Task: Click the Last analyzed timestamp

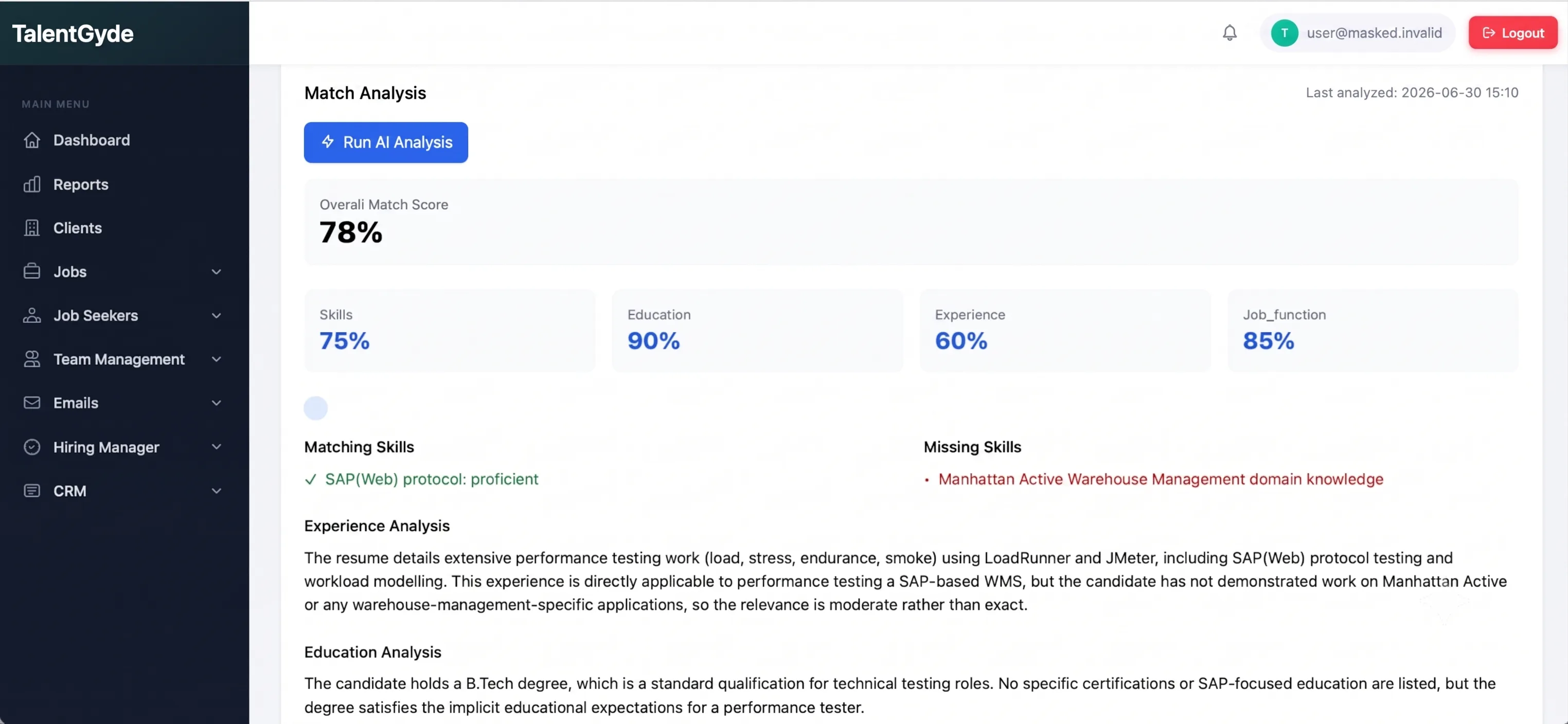Action: pyautogui.click(x=1412, y=93)
